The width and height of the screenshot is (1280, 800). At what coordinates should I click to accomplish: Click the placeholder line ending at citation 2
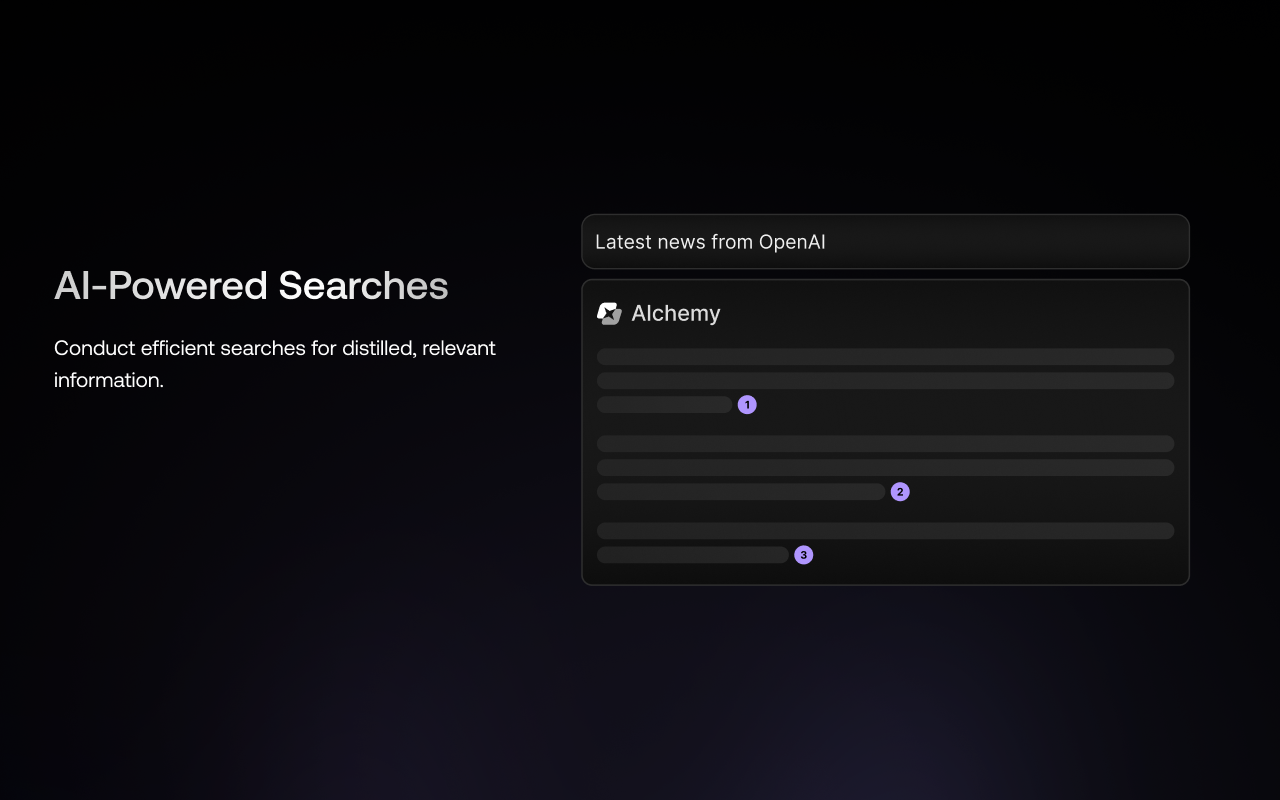[740, 492]
